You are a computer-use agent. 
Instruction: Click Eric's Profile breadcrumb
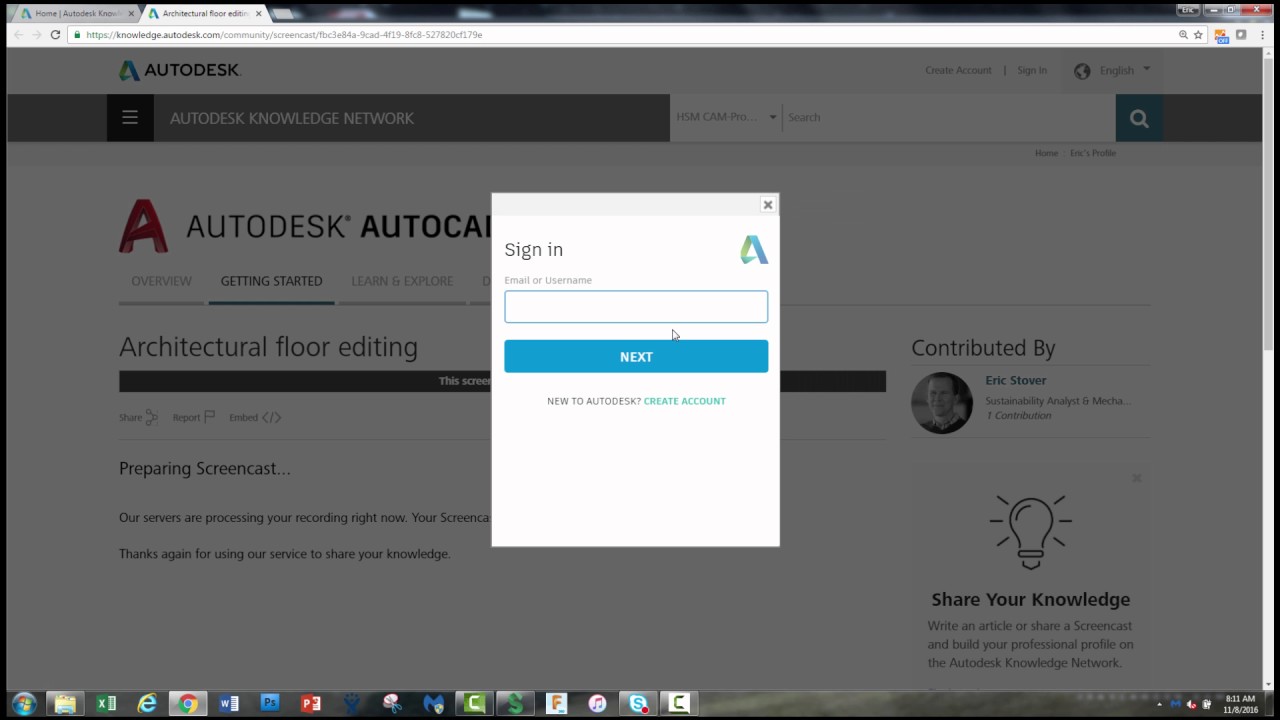click(1093, 153)
